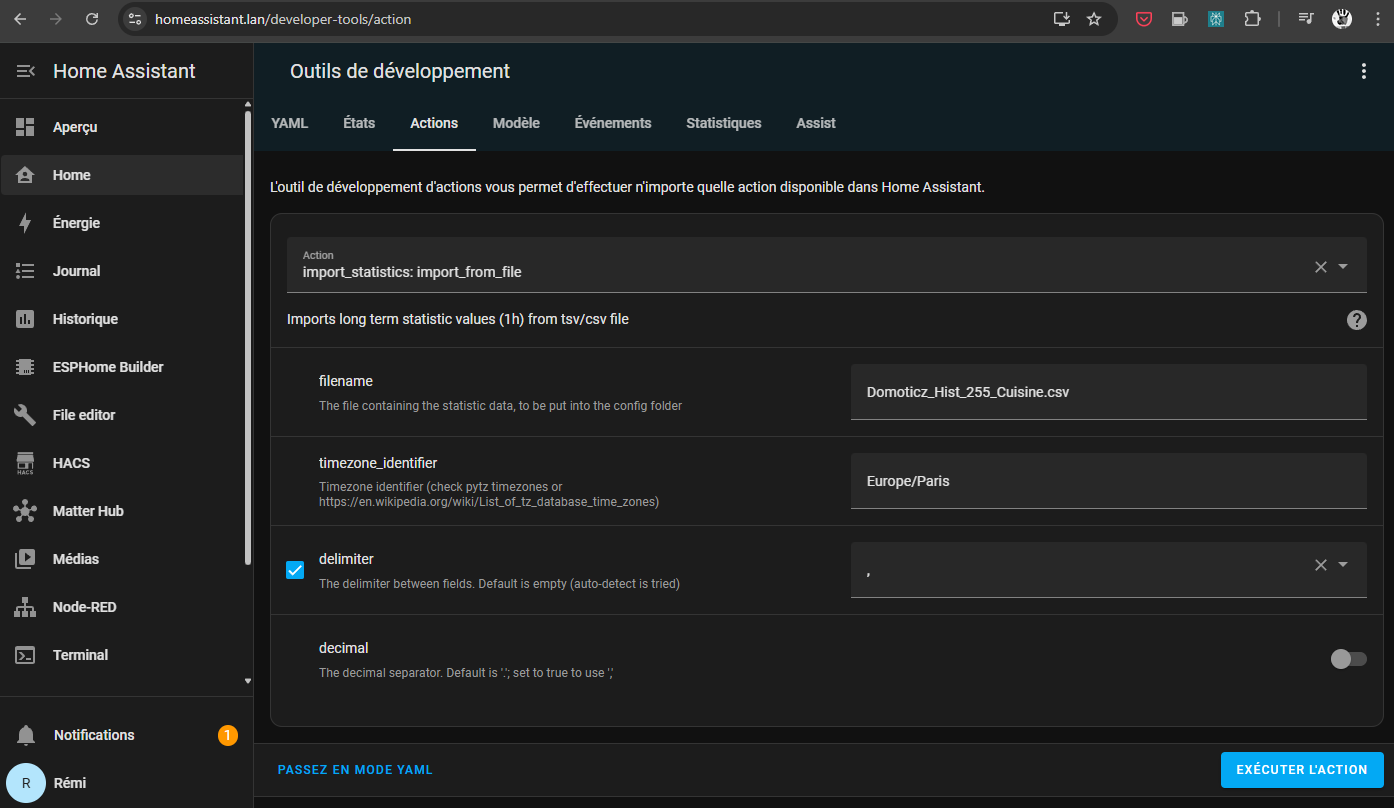Open the Journal list icon
This screenshot has width=1394, height=808.
click(26, 271)
